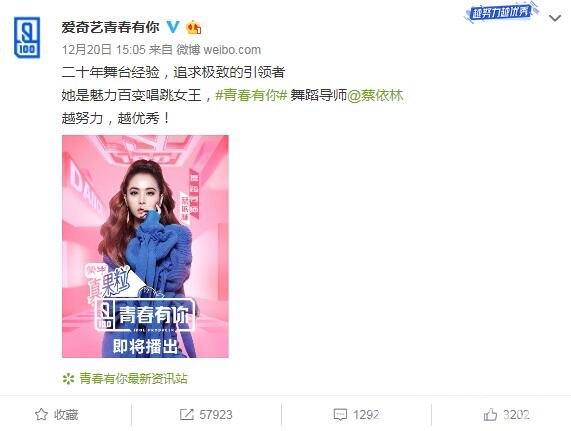
Task: Enlarge the pink poster image thumbnail
Action: tap(145, 246)
